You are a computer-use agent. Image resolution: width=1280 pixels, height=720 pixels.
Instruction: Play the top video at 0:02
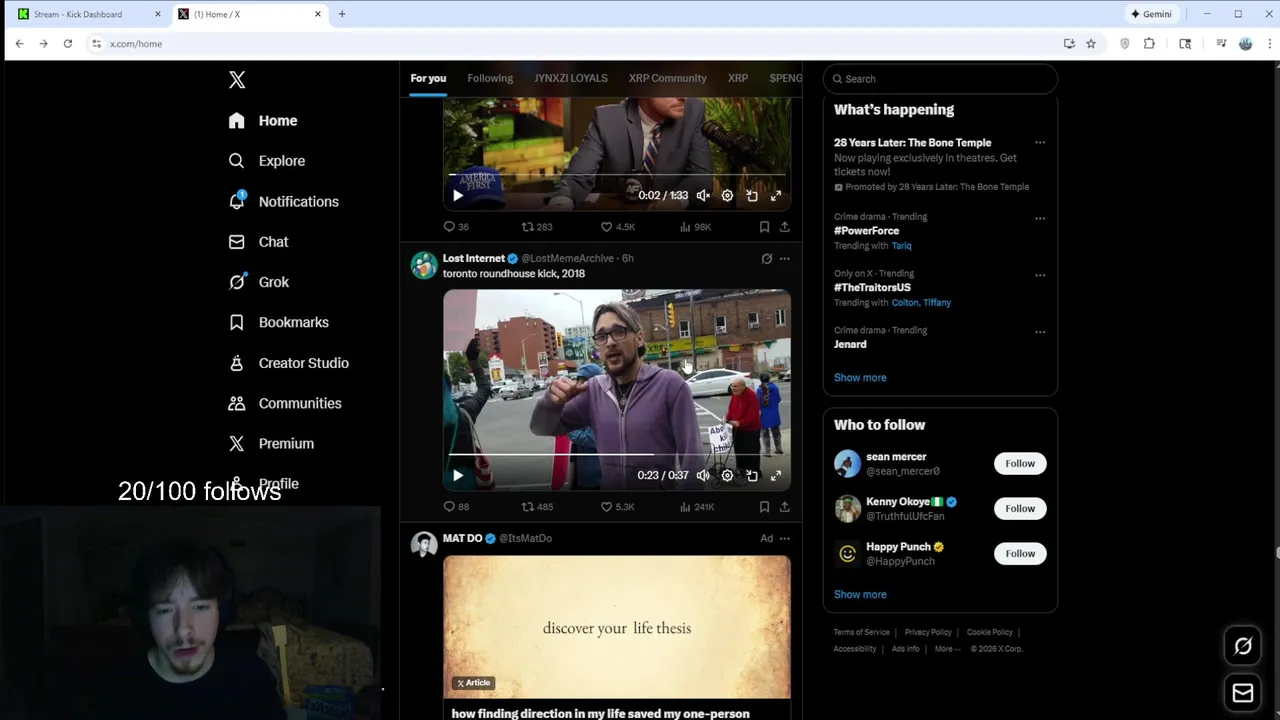tap(458, 196)
